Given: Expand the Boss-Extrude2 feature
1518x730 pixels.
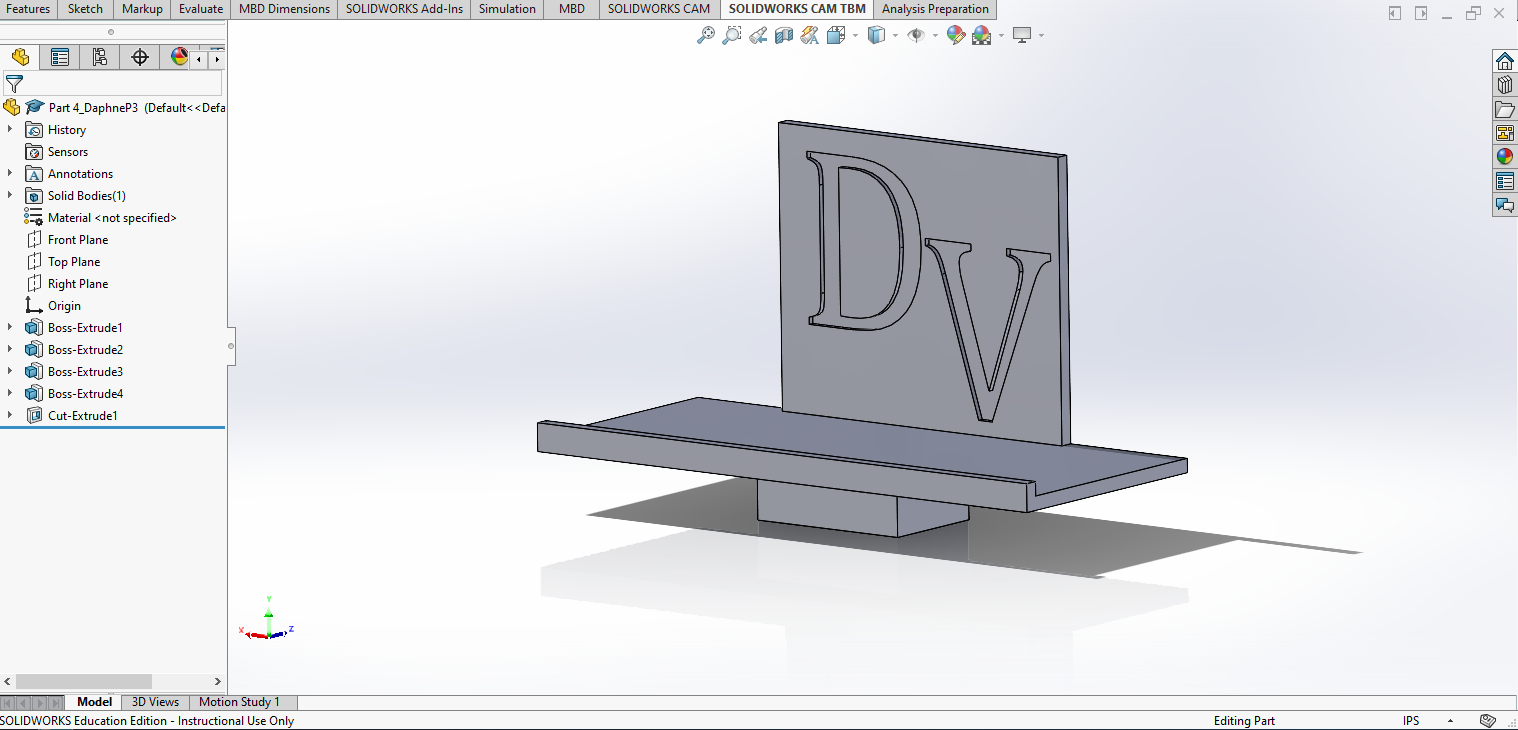Looking at the screenshot, I should click(10, 350).
